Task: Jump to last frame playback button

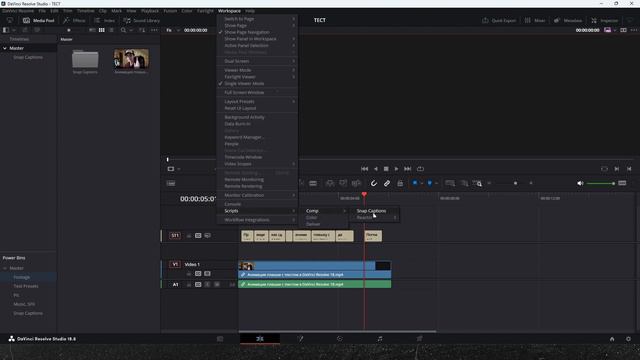Action: 407,169
